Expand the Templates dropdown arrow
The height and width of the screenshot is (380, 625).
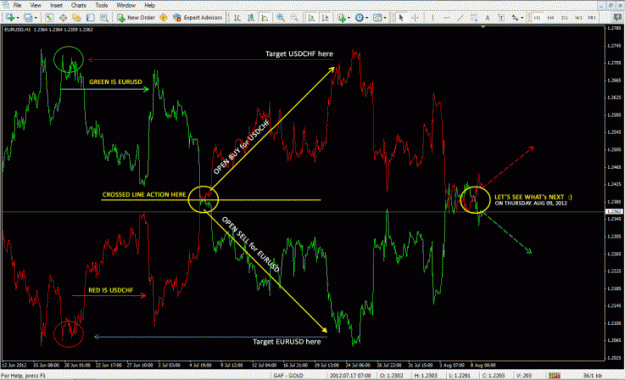pyautogui.click(x=385, y=18)
